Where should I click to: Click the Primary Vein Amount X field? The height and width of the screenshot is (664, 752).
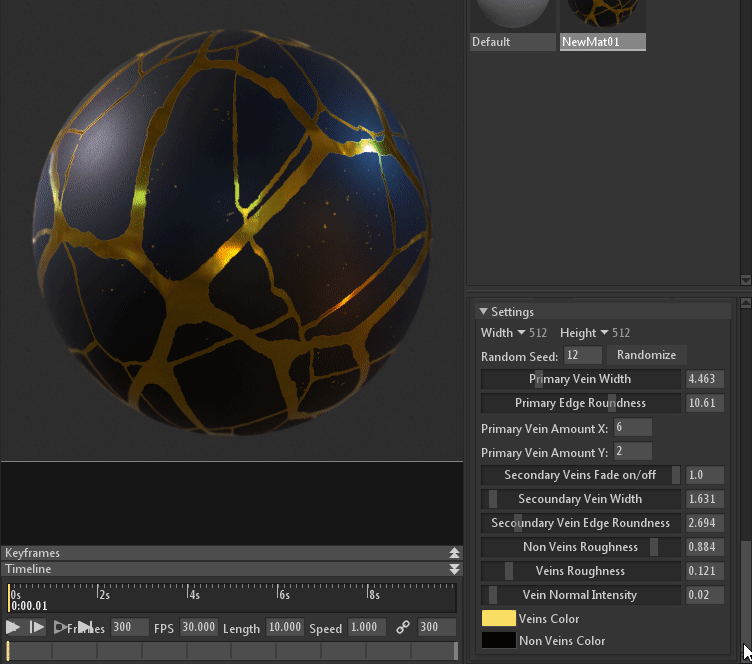(x=633, y=427)
